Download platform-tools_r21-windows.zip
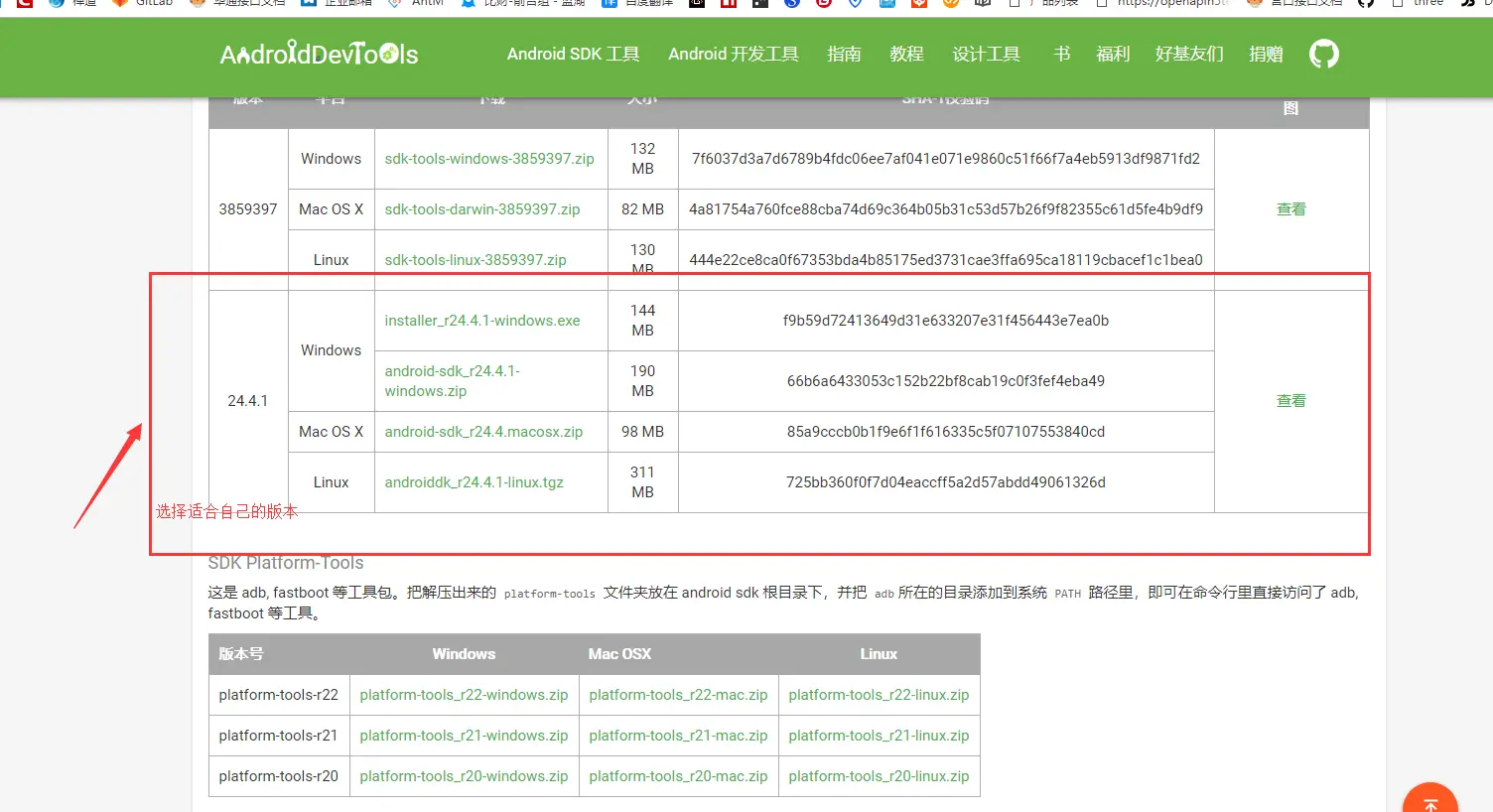 pos(464,736)
